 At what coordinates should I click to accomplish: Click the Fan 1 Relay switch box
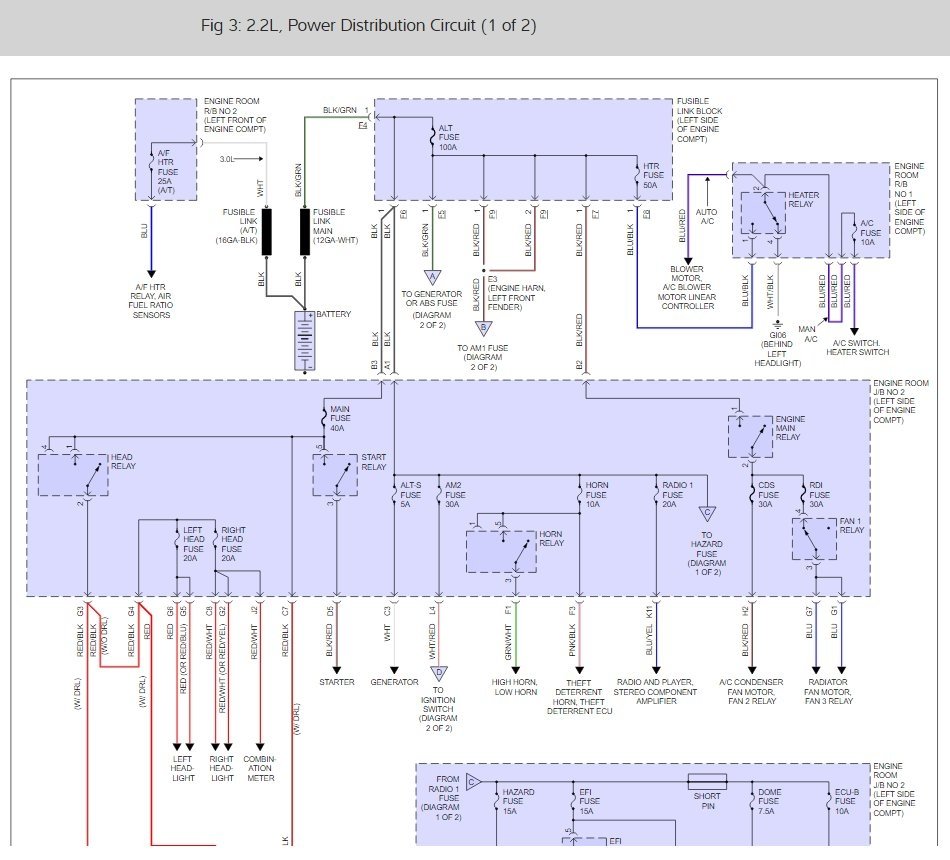coord(814,539)
